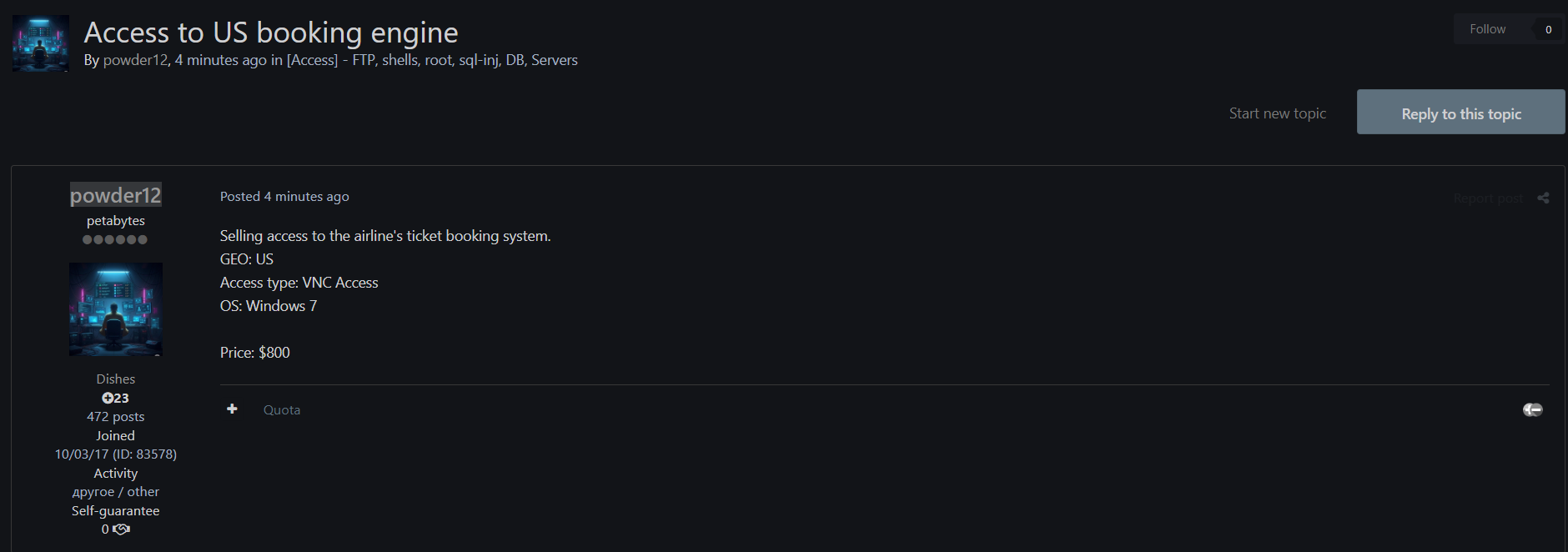Screen dimensions: 1568x552
Task: Click the reputation plus icon beside 23
Action: 108,399
